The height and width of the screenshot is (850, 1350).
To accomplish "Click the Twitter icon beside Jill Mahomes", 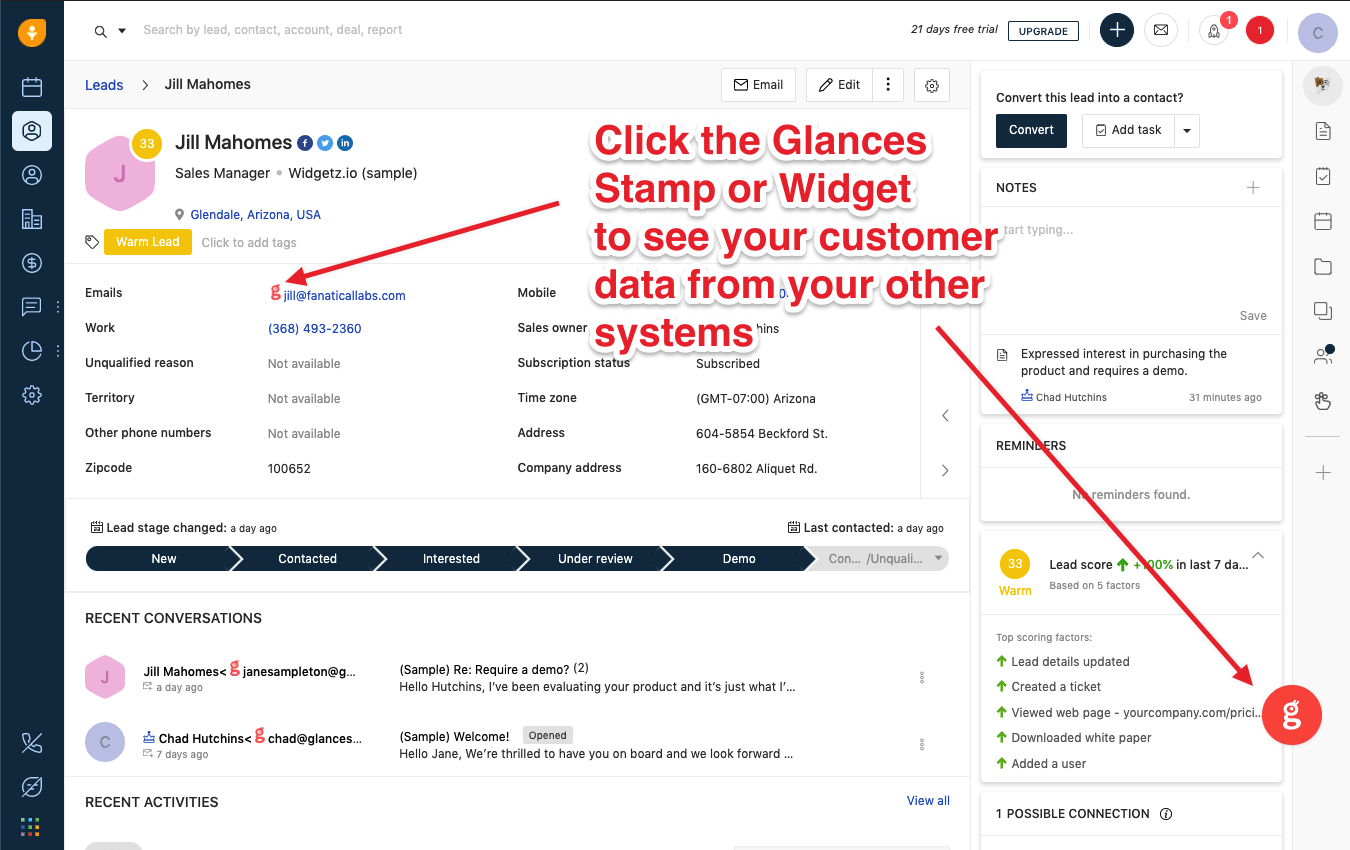I will (325, 143).
